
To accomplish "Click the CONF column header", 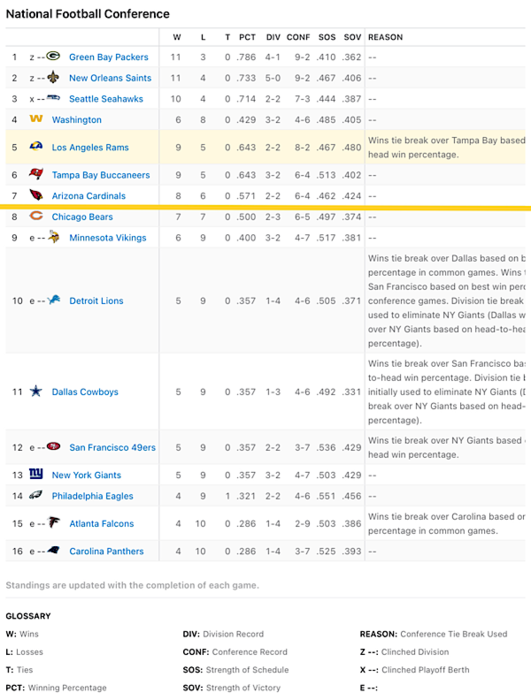I will click(298, 38).
